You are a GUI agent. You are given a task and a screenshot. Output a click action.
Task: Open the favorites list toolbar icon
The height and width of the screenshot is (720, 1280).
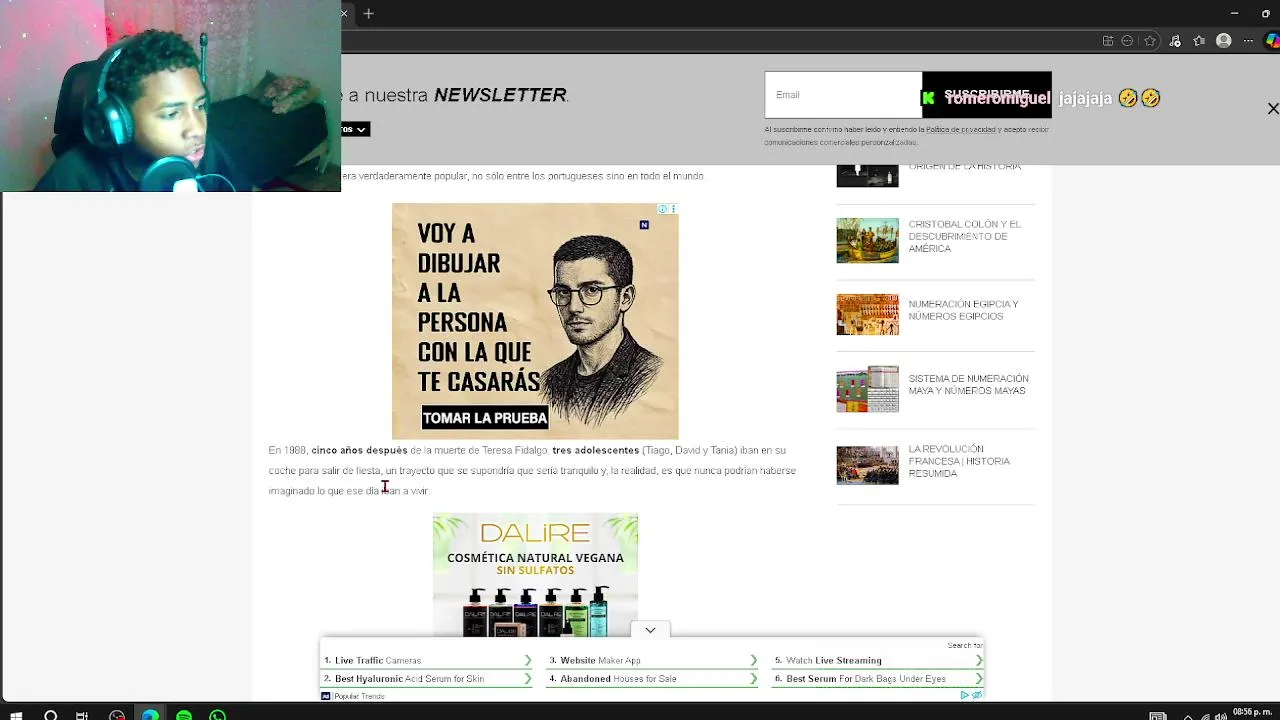(1199, 41)
